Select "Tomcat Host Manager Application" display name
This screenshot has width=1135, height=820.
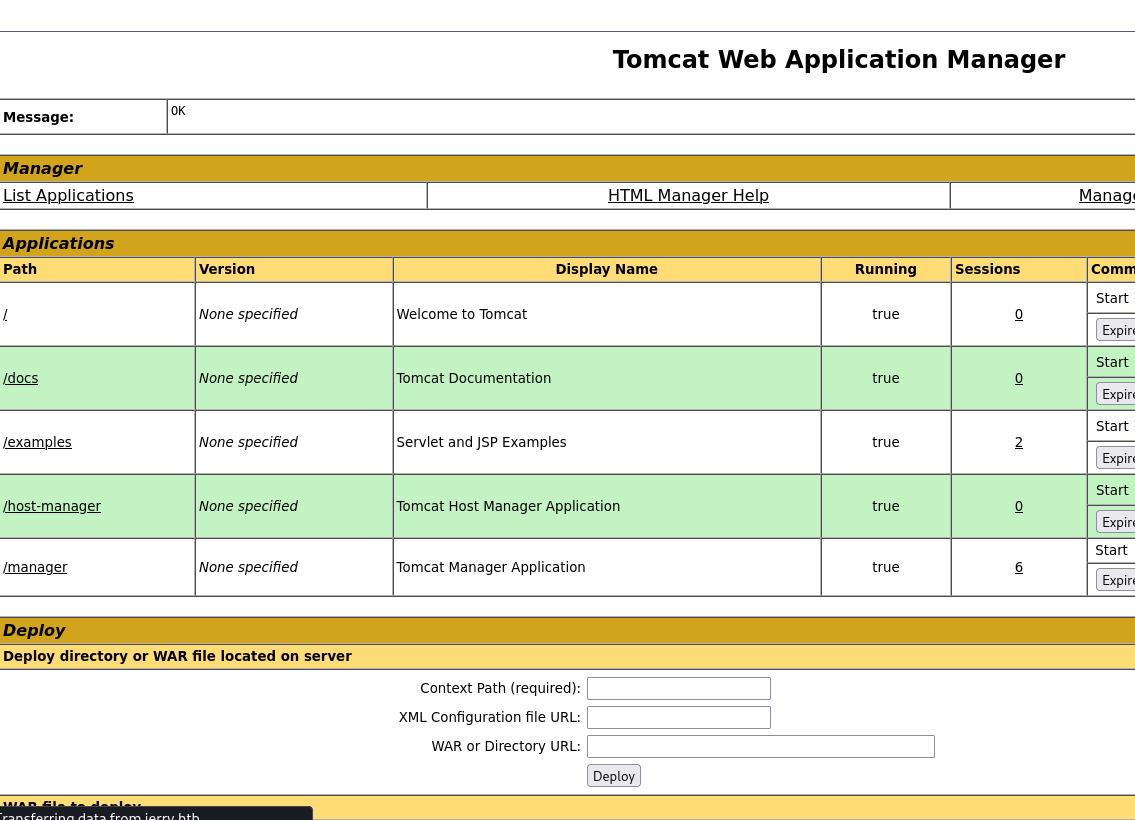point(508,506)
